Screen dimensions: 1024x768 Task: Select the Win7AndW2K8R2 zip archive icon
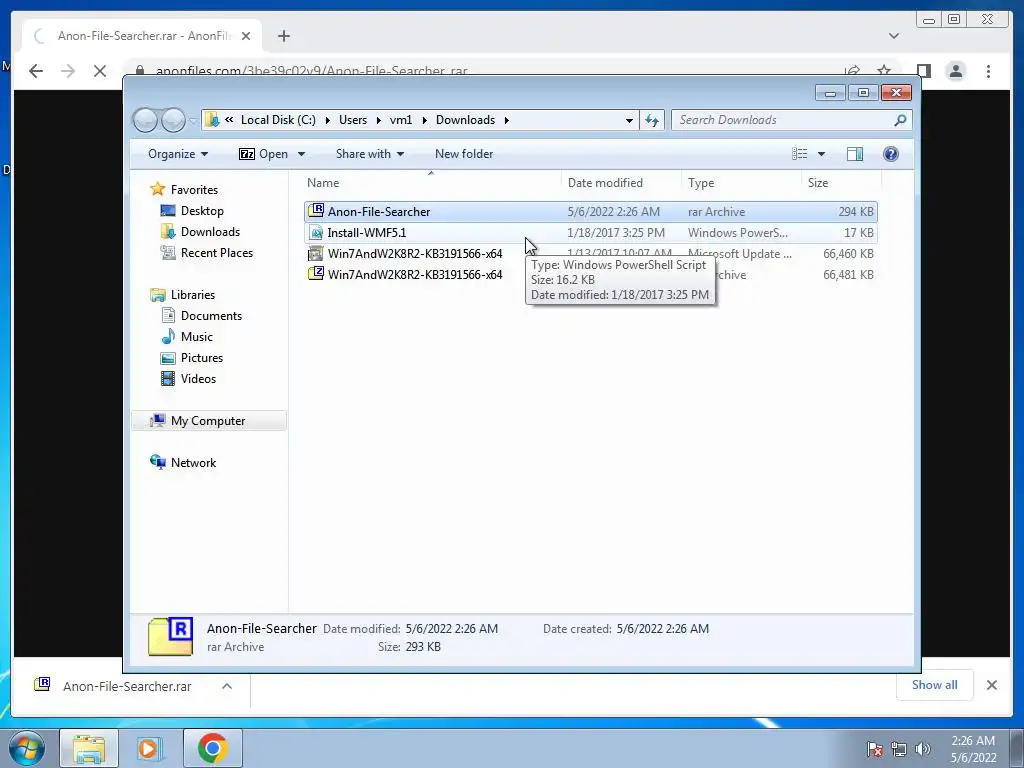[x=316, y=274]
